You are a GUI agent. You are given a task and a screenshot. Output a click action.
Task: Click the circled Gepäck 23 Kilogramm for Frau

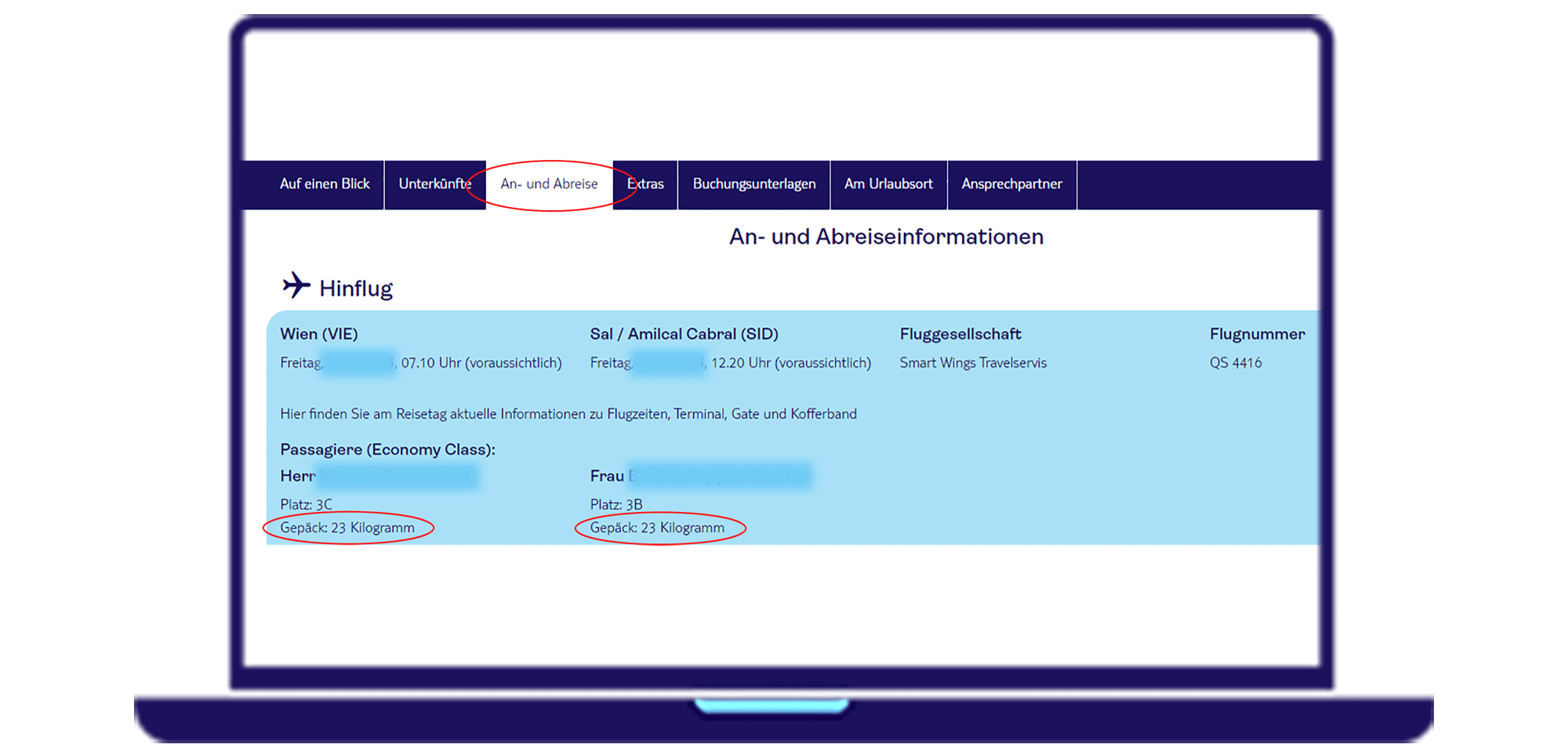pyautogui.click(x=658, y=527)
